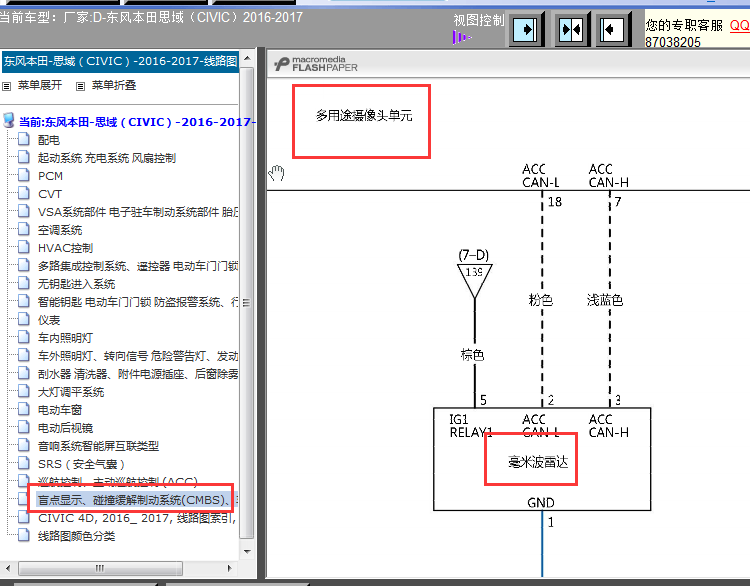
Task: Open 刮水器 清洗器、附件电源插座 entry
Action: point(138,374)
